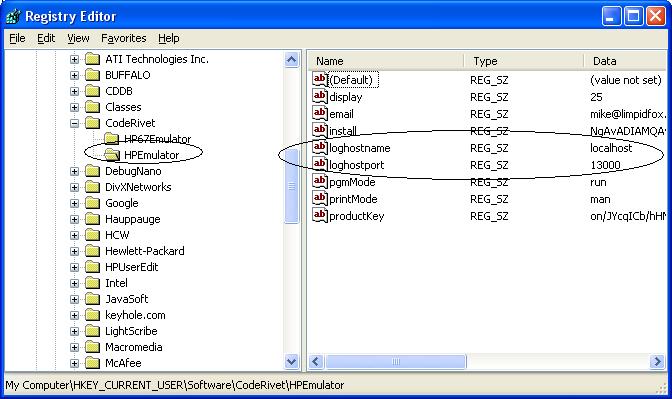Click the tree vertical scrollbar thumb

(x=291, y=186)
